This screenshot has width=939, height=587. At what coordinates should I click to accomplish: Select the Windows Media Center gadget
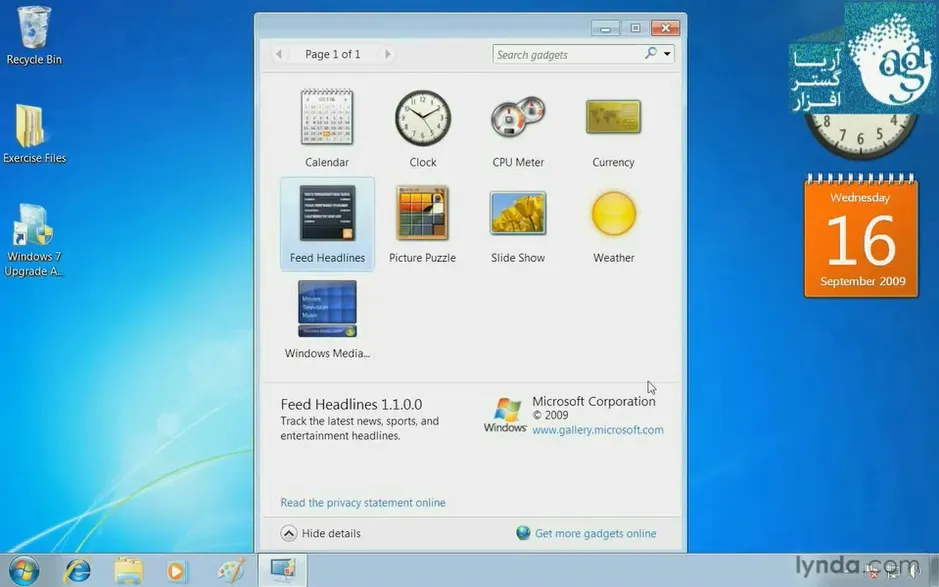[x=327, y=308]
